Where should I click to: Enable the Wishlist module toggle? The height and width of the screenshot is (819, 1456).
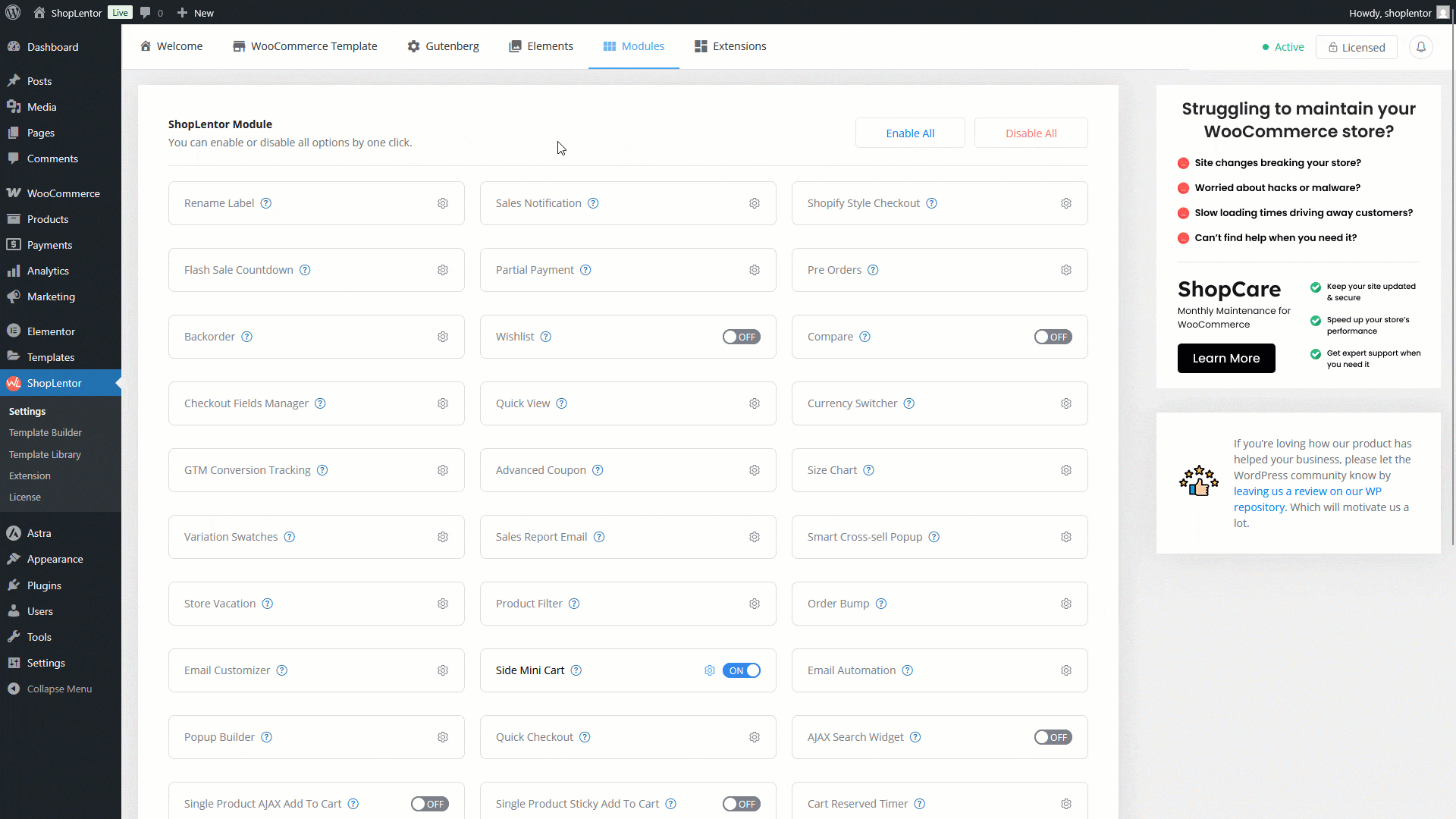[x=741, y=337]
